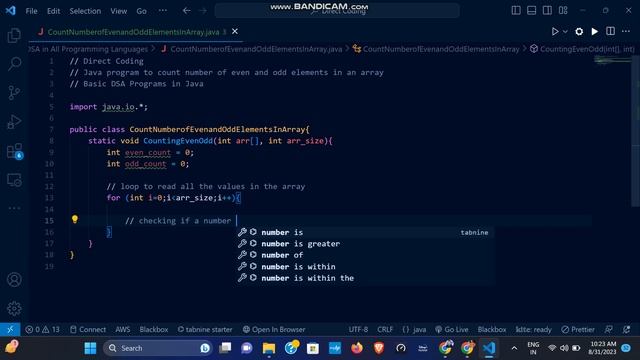Viewport: 640px width, 360px height.
Task: Open the Go menu
Action: pyautogui.click(x=141, y=11)
